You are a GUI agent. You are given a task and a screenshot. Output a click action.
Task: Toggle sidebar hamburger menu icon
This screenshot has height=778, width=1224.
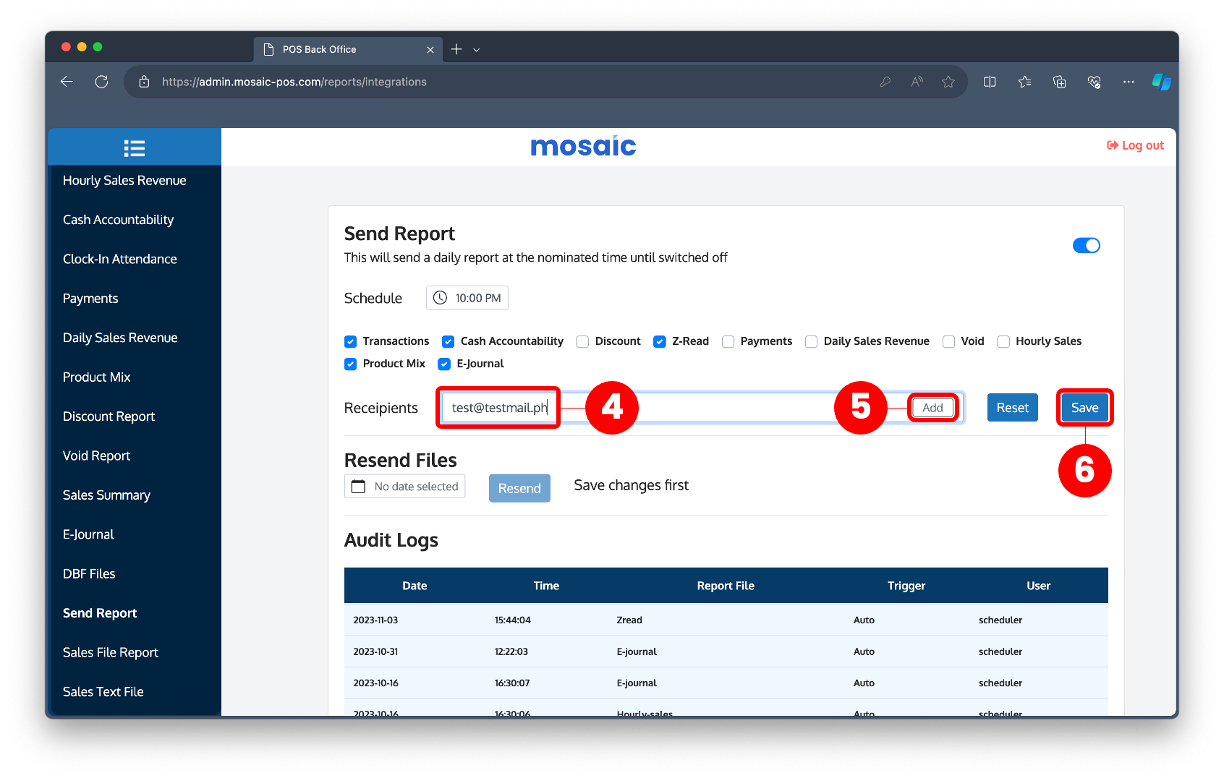tap(134, 148)
